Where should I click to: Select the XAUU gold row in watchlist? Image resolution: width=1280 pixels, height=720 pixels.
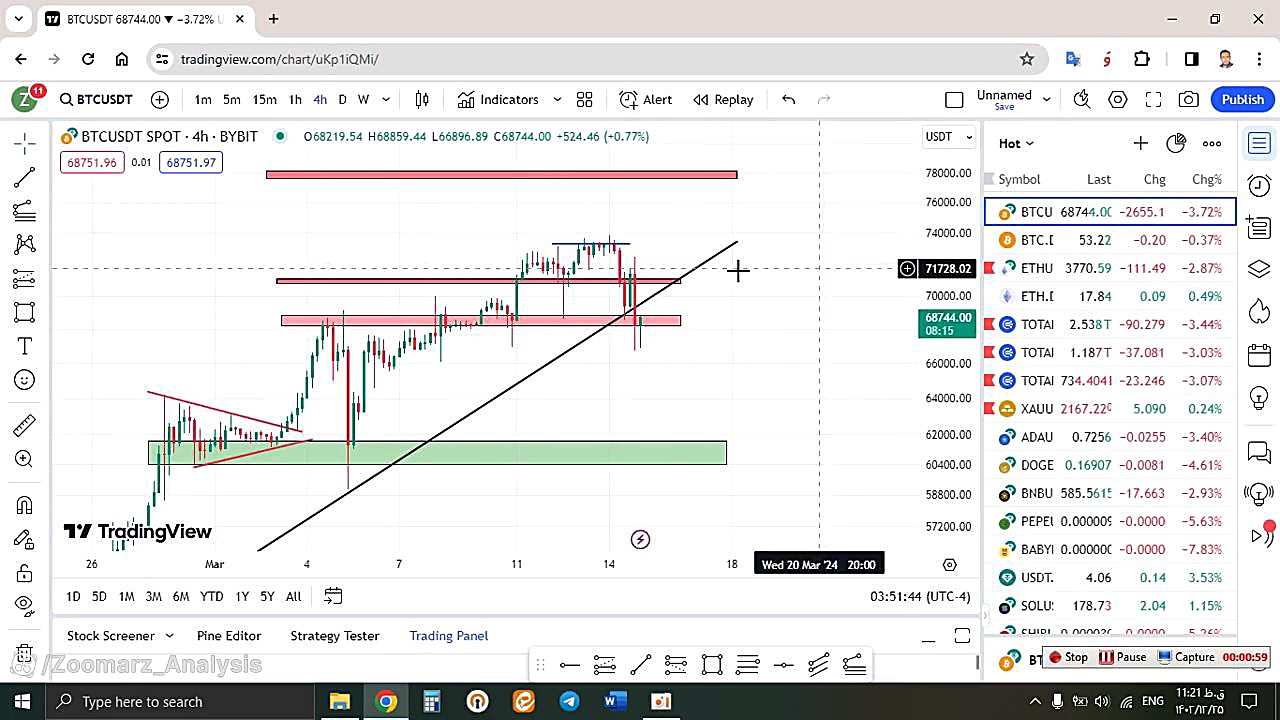point(1110,408)
